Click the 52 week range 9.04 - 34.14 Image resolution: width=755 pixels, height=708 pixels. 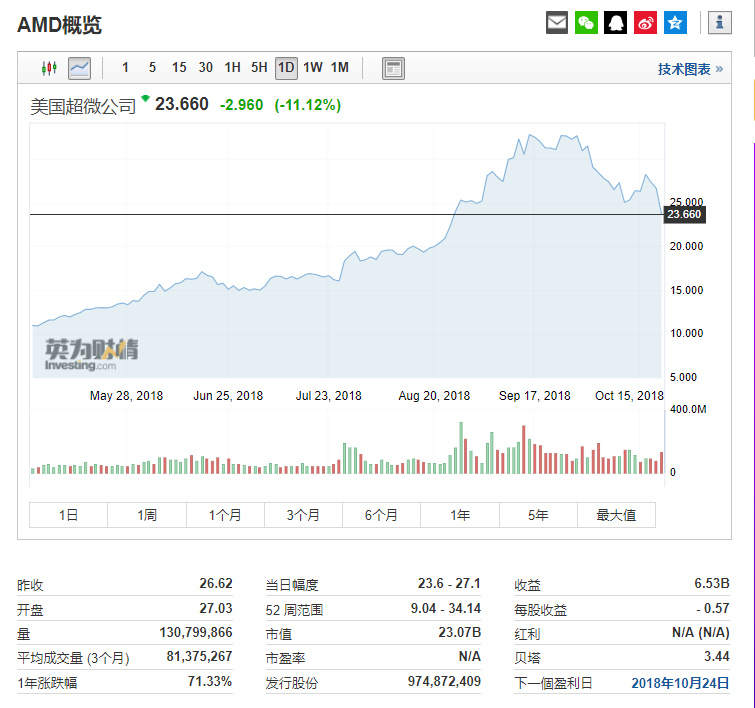(x=445, y=608)
